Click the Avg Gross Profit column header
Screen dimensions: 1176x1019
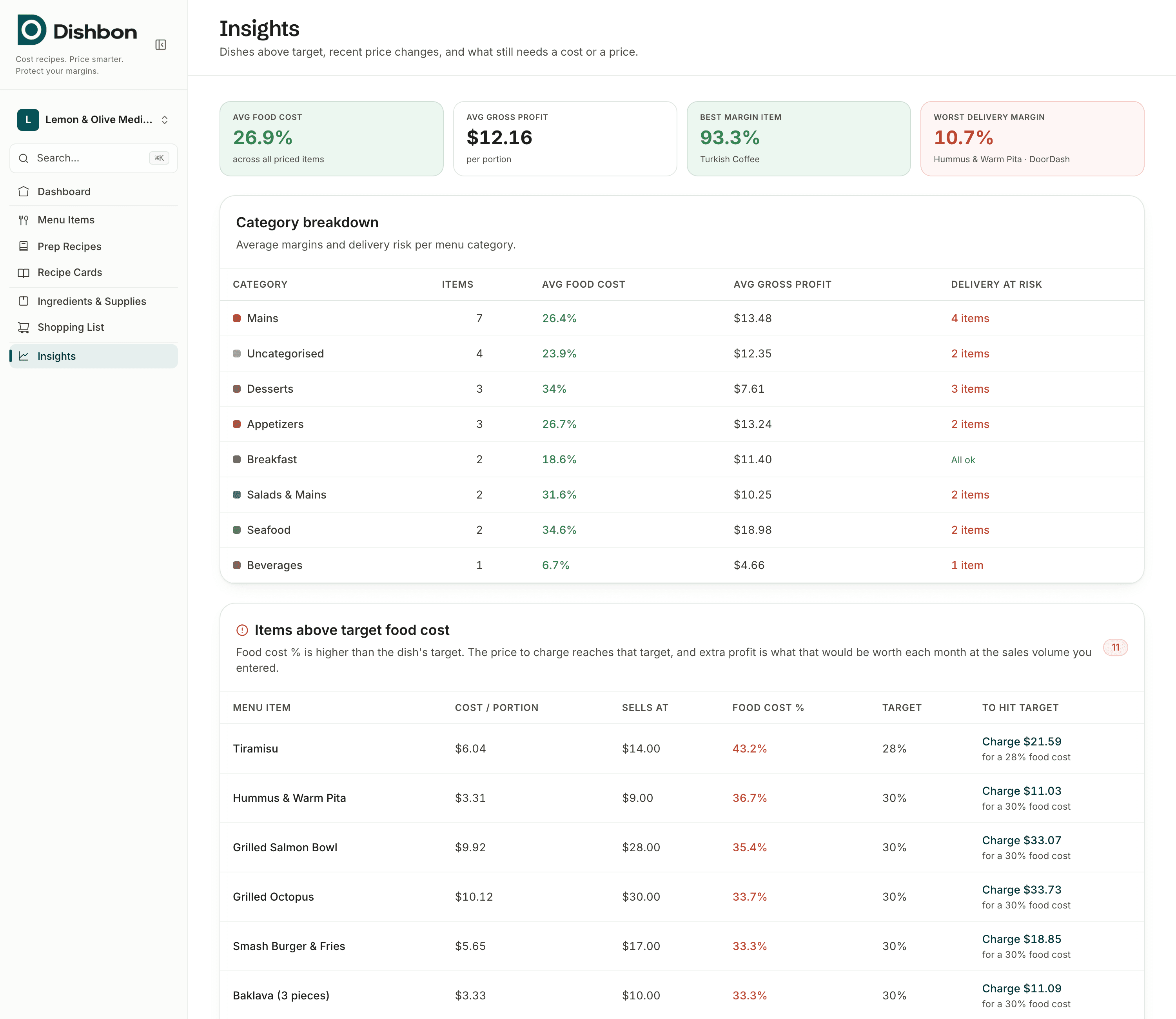(782, 284)
